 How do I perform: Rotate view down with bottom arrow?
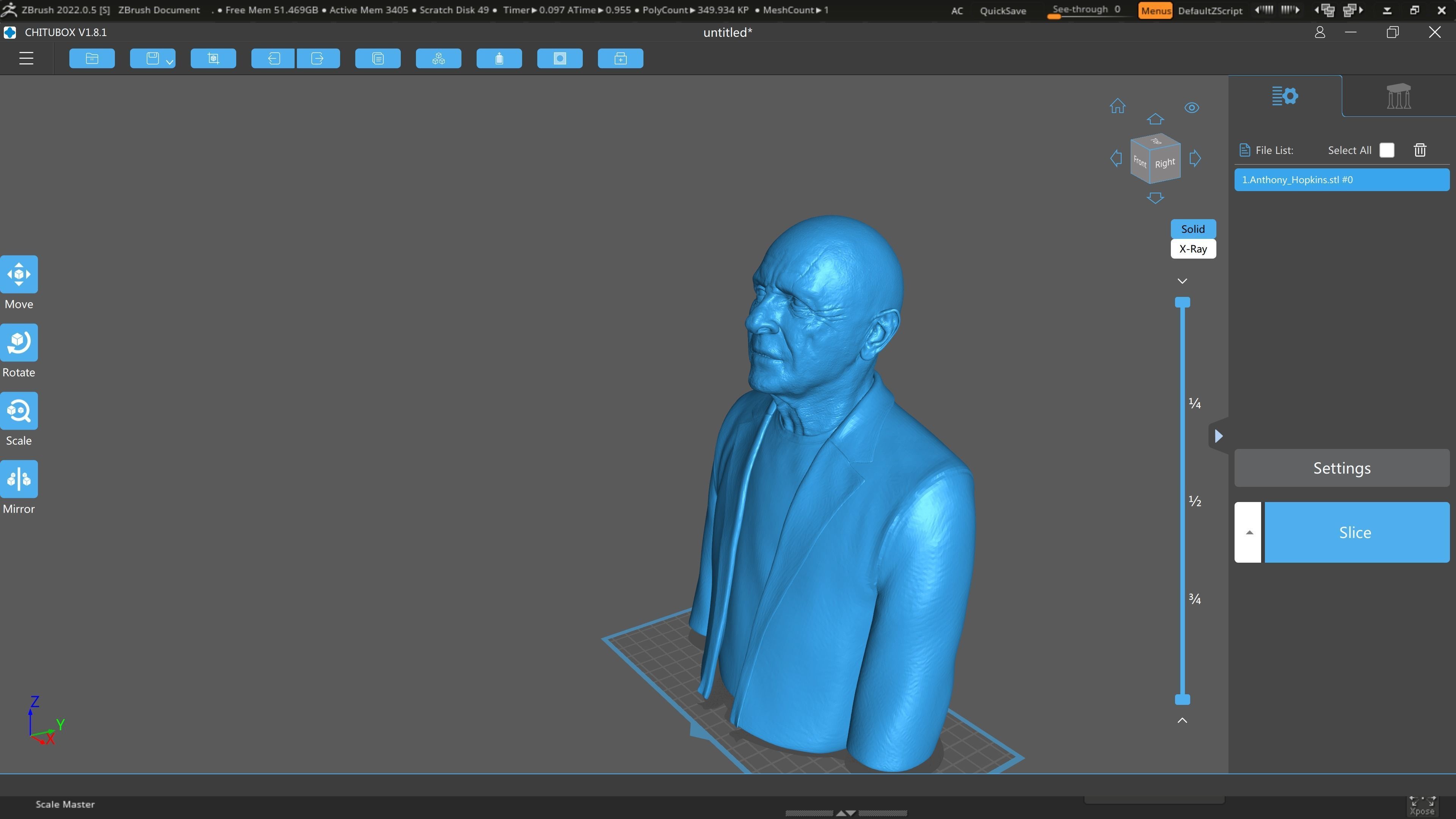[x=1155, y=198]
